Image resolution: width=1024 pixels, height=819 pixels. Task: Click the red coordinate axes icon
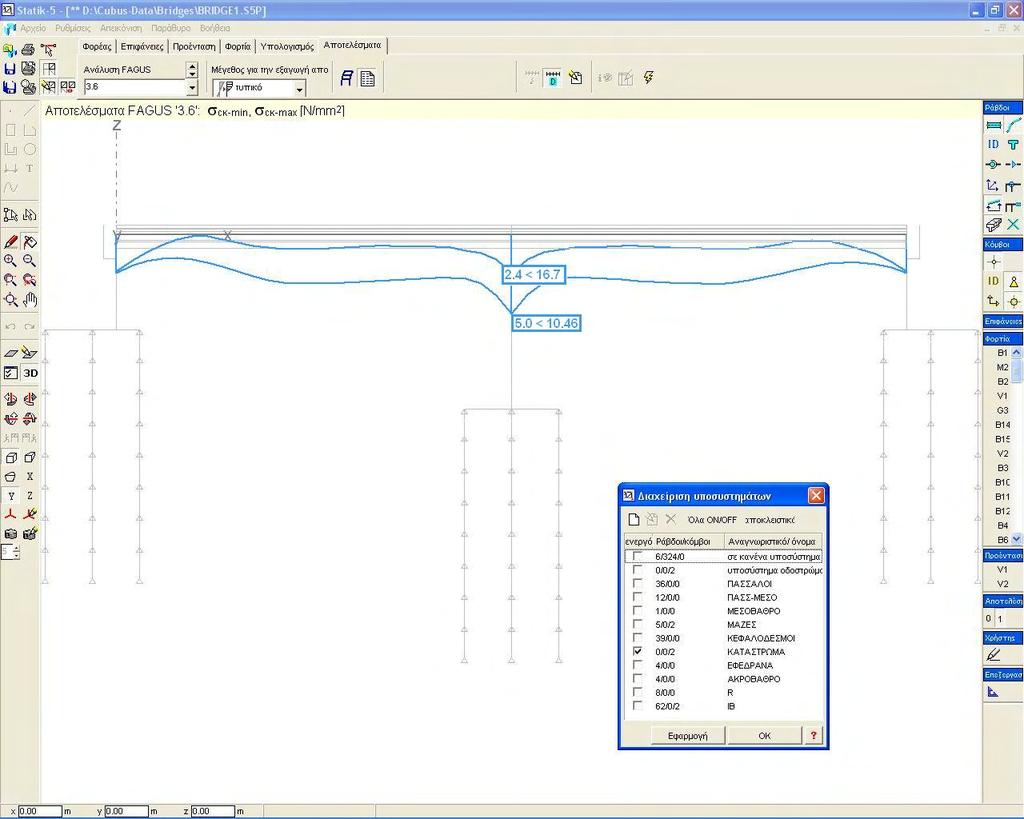pos(10,515)
